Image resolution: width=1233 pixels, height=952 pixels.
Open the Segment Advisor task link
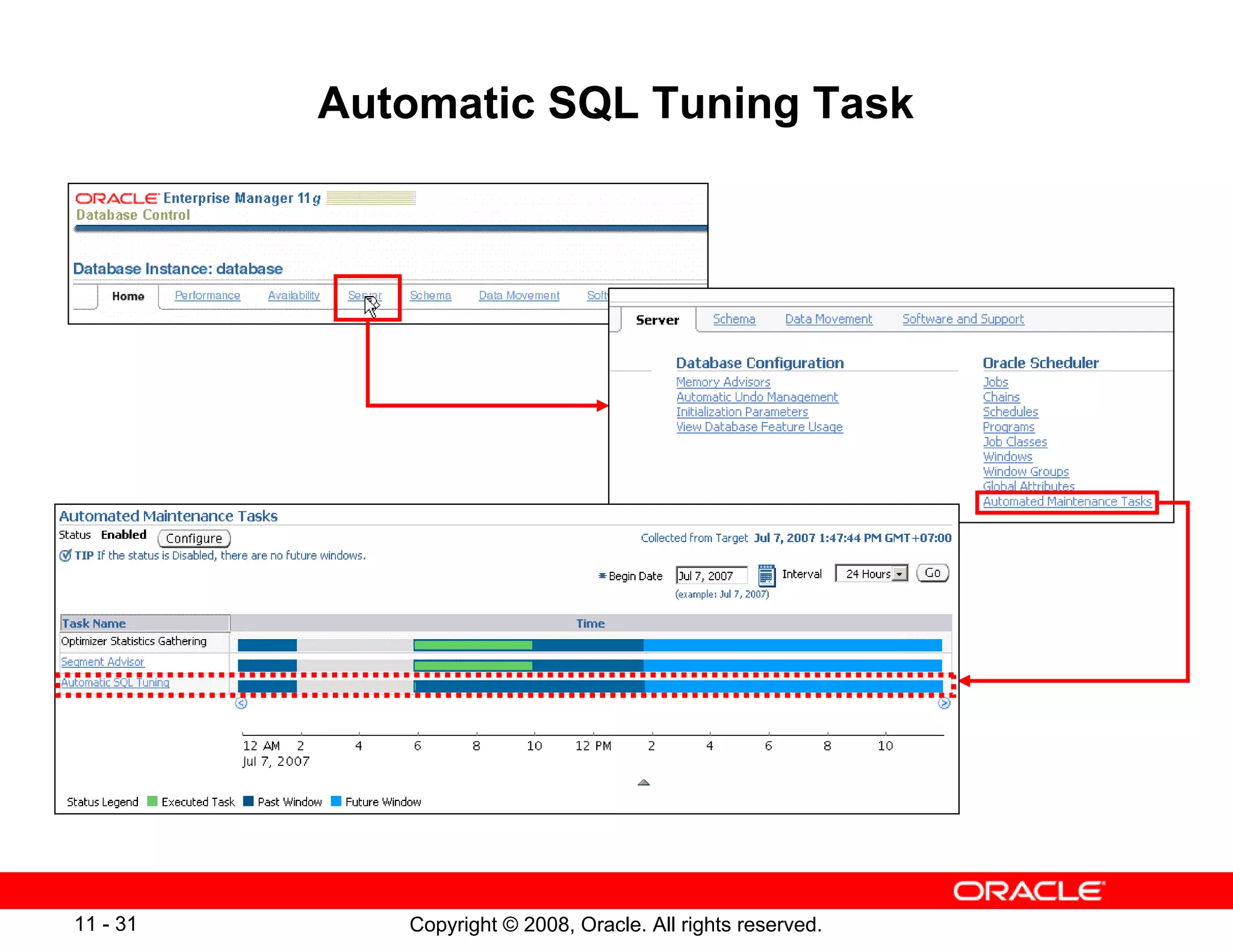pyautogui.click(x=102, y=662)
